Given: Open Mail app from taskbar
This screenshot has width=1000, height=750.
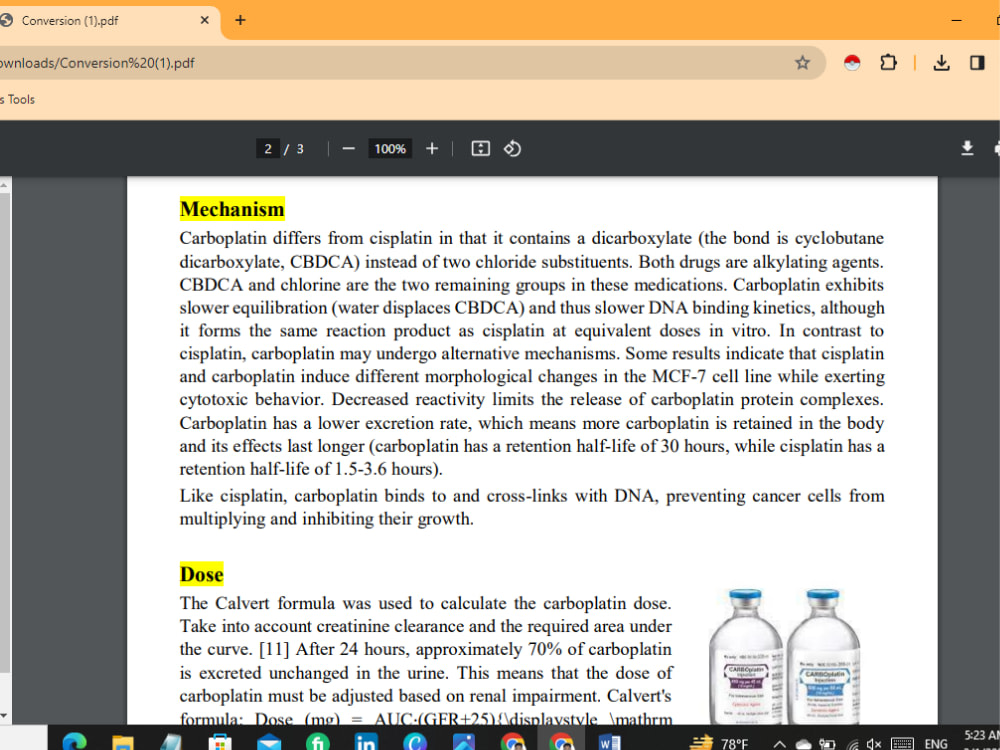Looking at the screenshot, I should pos(268,742).
